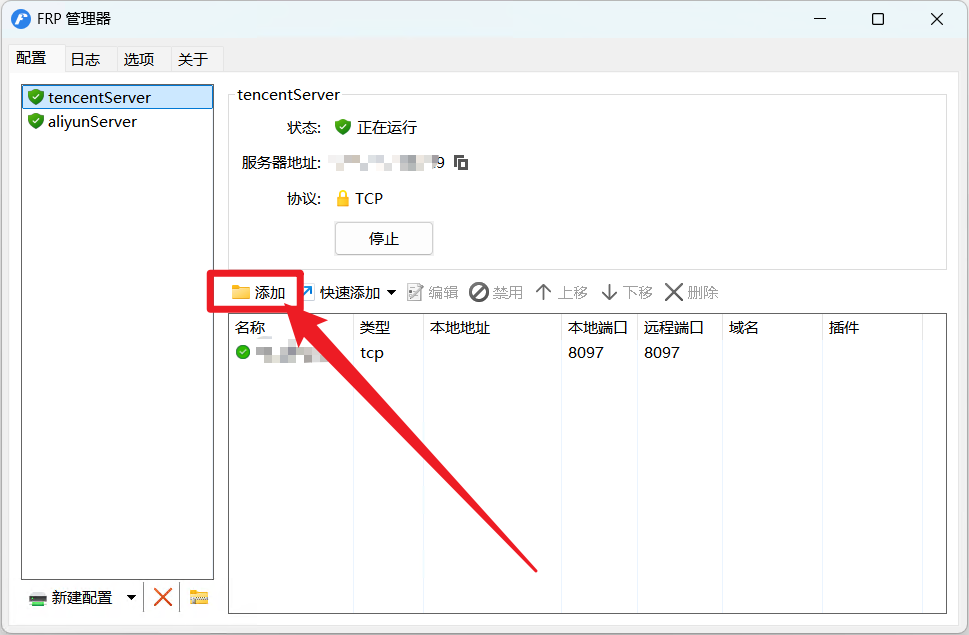Viewport: 969px width, 635px height.
Task: Click the Edit (编辑) toolbar button
Action: point(432,292)
